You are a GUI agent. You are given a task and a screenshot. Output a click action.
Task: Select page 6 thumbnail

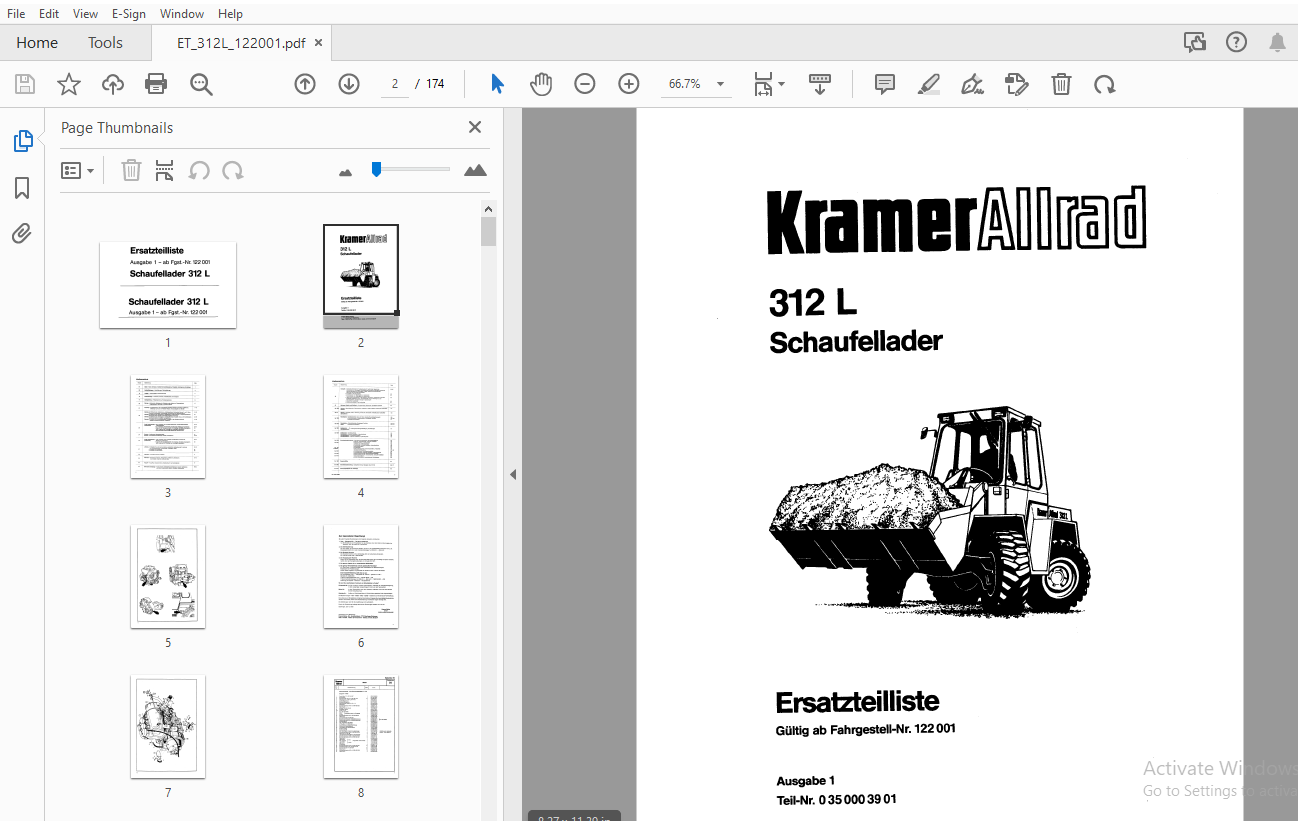click(361, 577)
